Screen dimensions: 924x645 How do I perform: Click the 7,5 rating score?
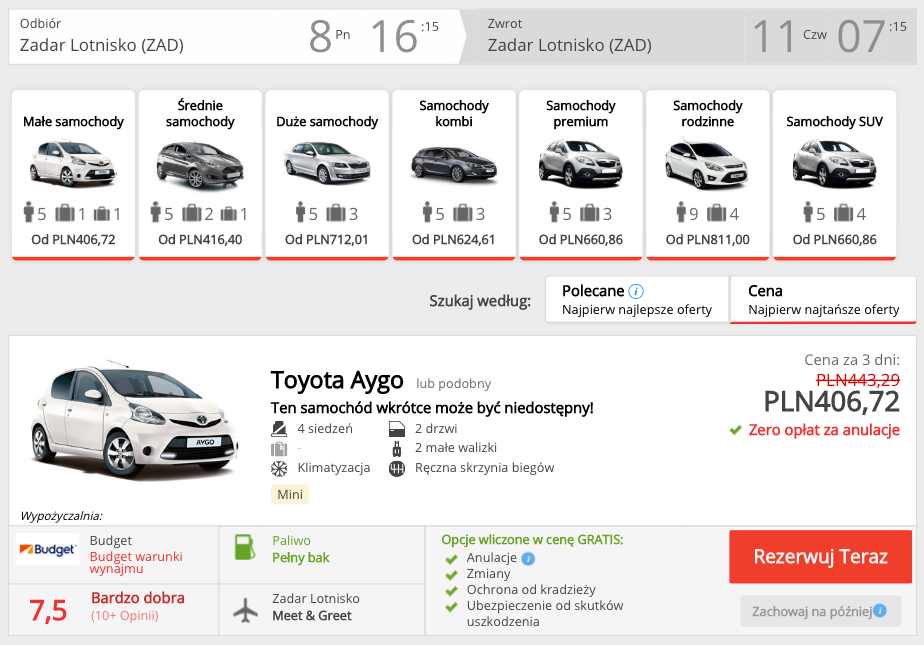pos(48,610)
